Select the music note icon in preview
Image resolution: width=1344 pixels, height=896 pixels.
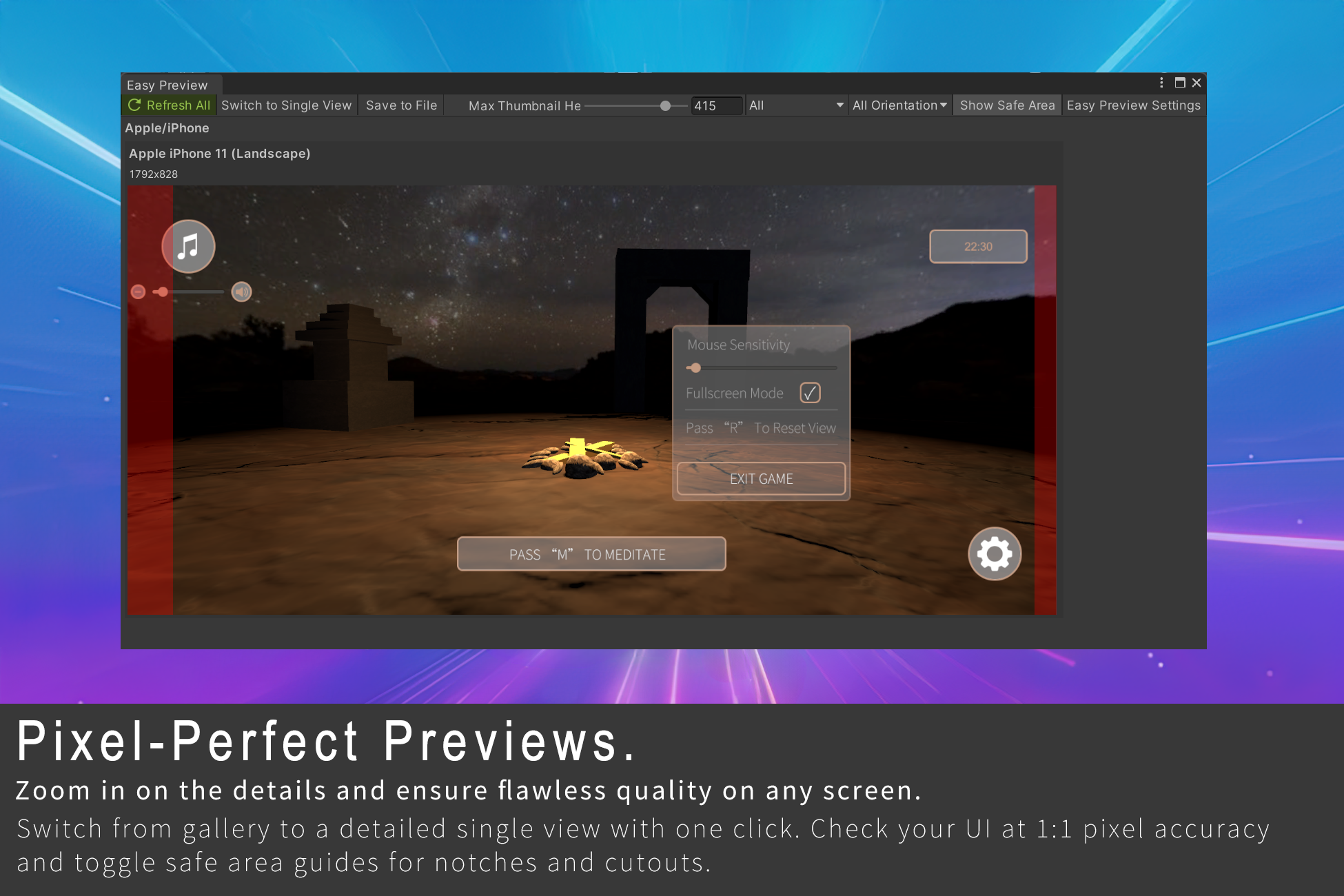pos(188,246)
